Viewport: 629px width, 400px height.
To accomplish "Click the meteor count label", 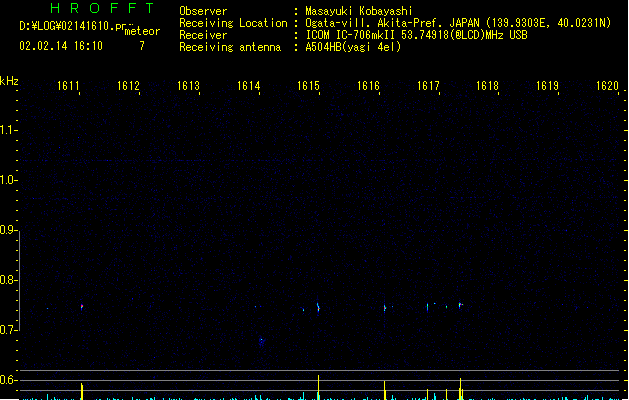I will (x=142, y=31).
